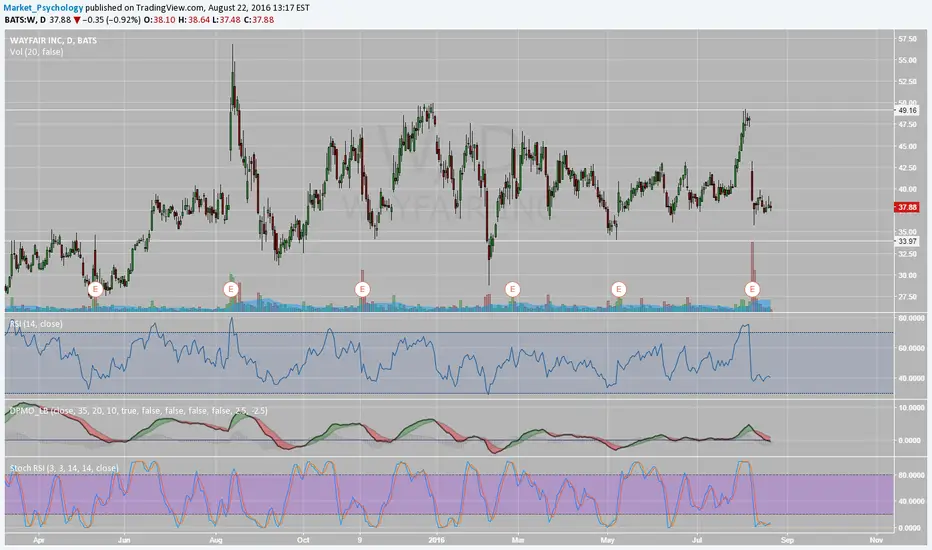The height and width of the screenshot is (550, 932).
Task: Click the earnings E marker above Aug label
Action: [231, 290]
